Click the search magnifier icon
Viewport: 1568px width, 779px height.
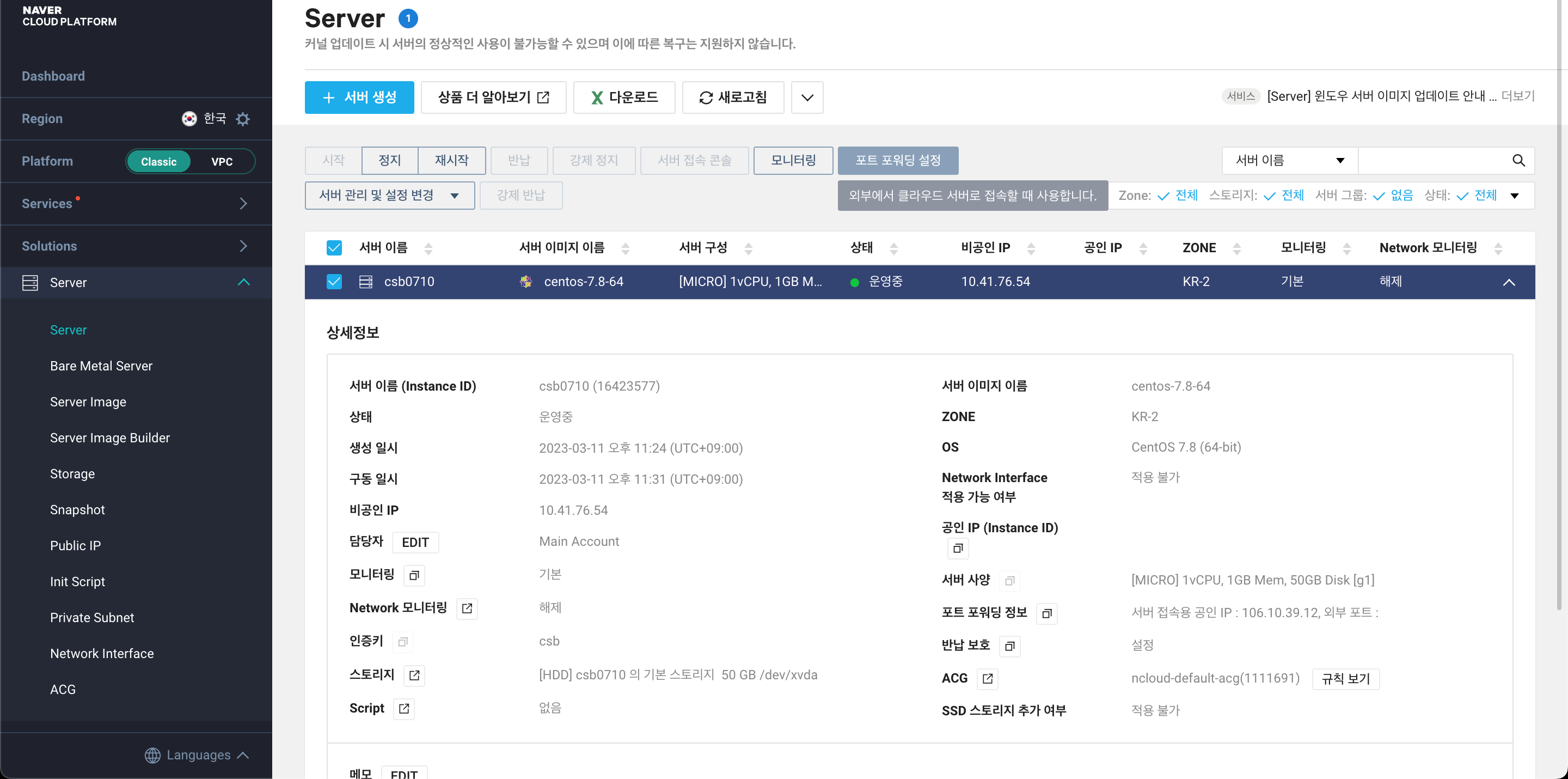point(1518,160)
